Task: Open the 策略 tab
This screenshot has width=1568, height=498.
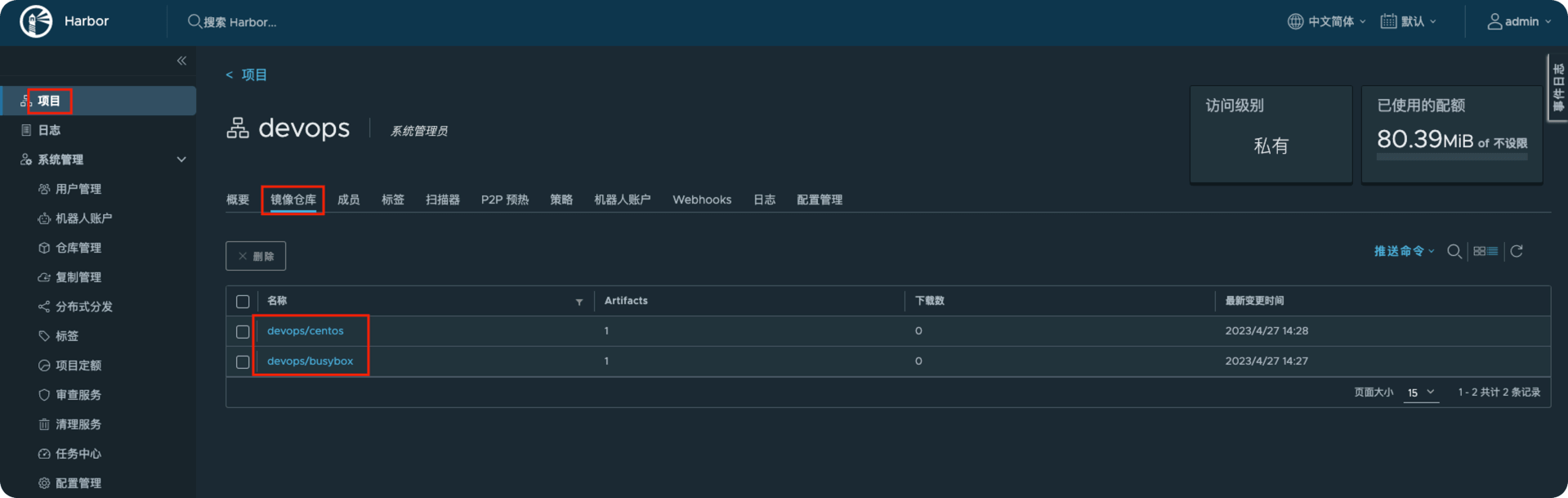Action: tap(561, 200)
